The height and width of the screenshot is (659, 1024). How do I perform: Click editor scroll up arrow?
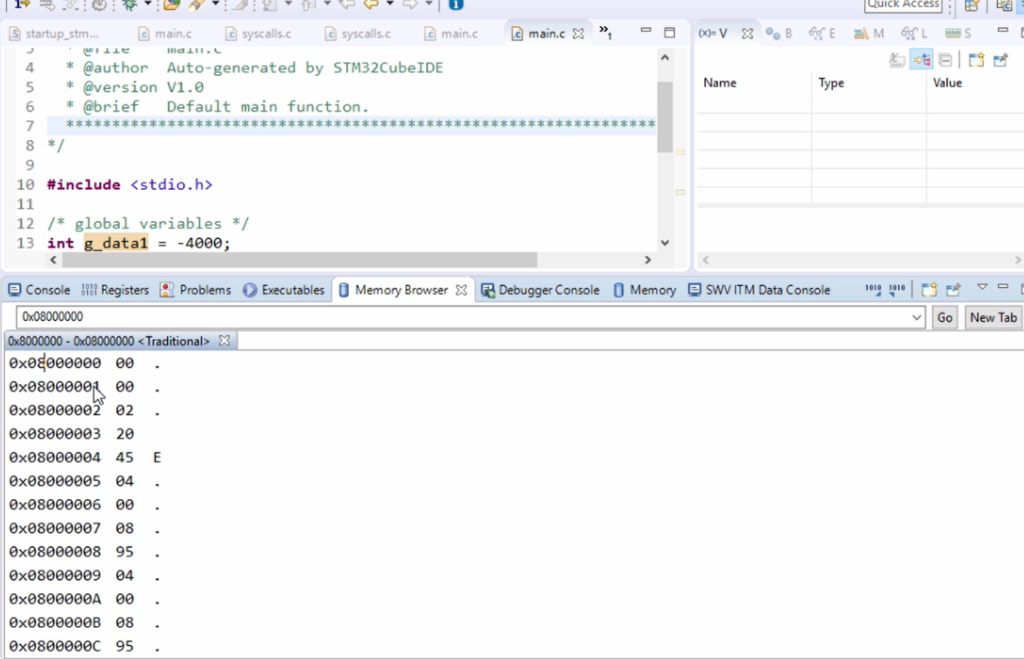pyautogui.click(x=665, y=57)
